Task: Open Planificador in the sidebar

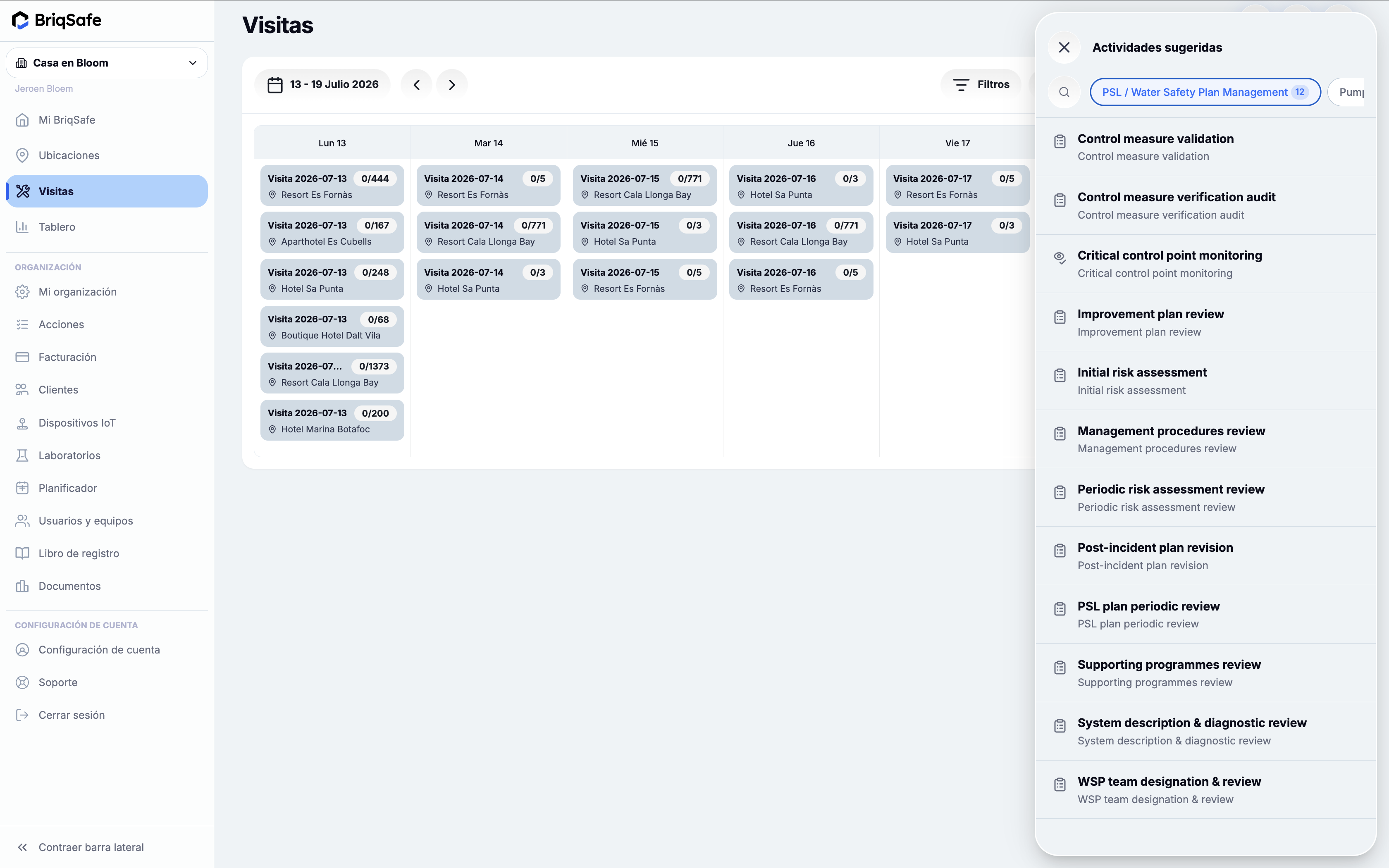Action: point(107,488)
